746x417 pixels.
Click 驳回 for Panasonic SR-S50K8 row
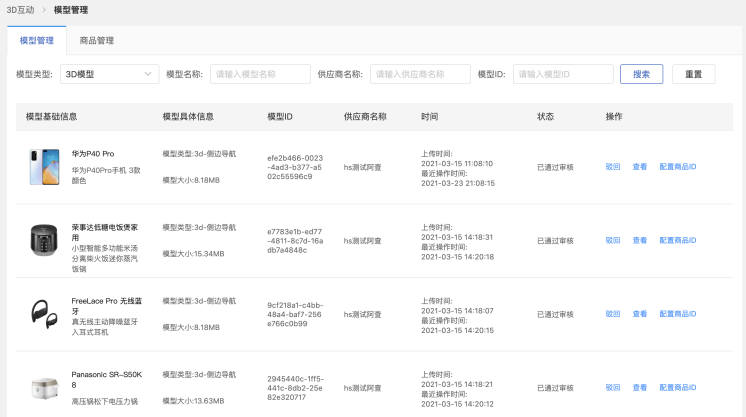pos(612,387)
